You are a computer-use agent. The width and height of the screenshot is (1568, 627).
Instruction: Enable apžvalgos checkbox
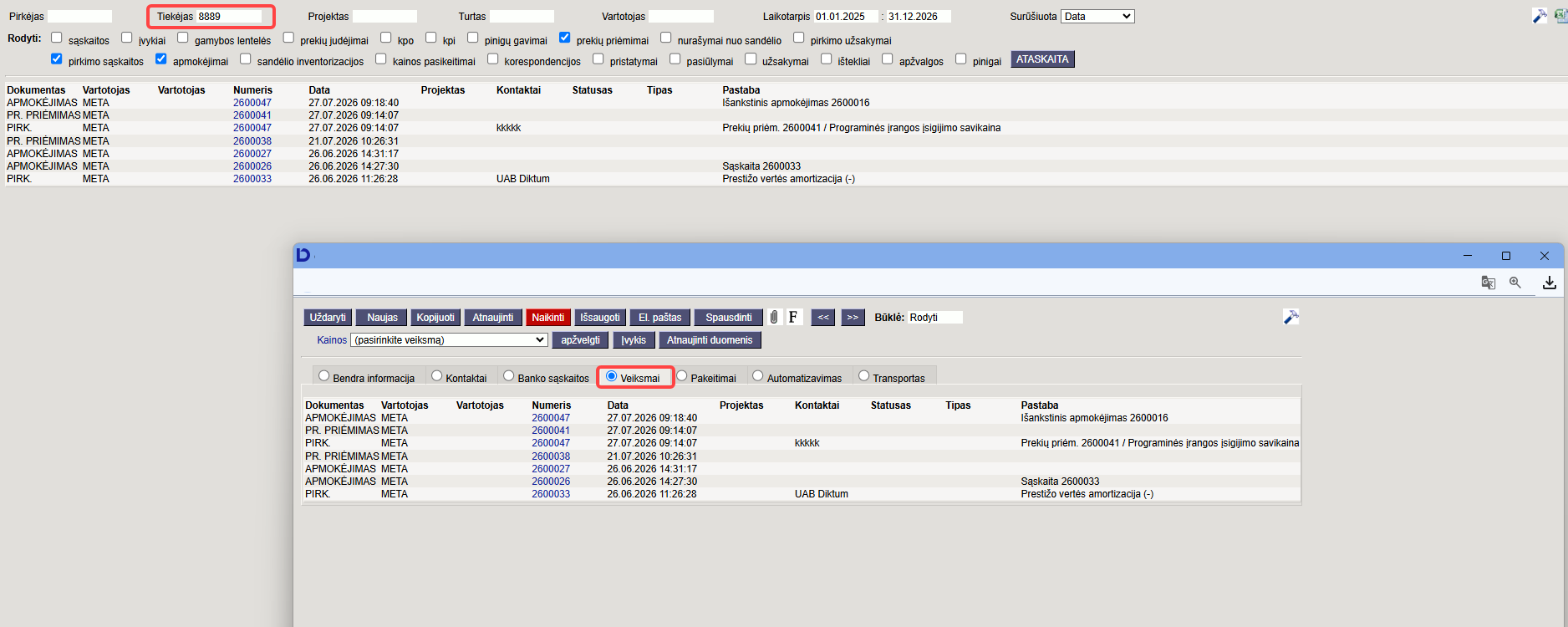coord(888,59)
